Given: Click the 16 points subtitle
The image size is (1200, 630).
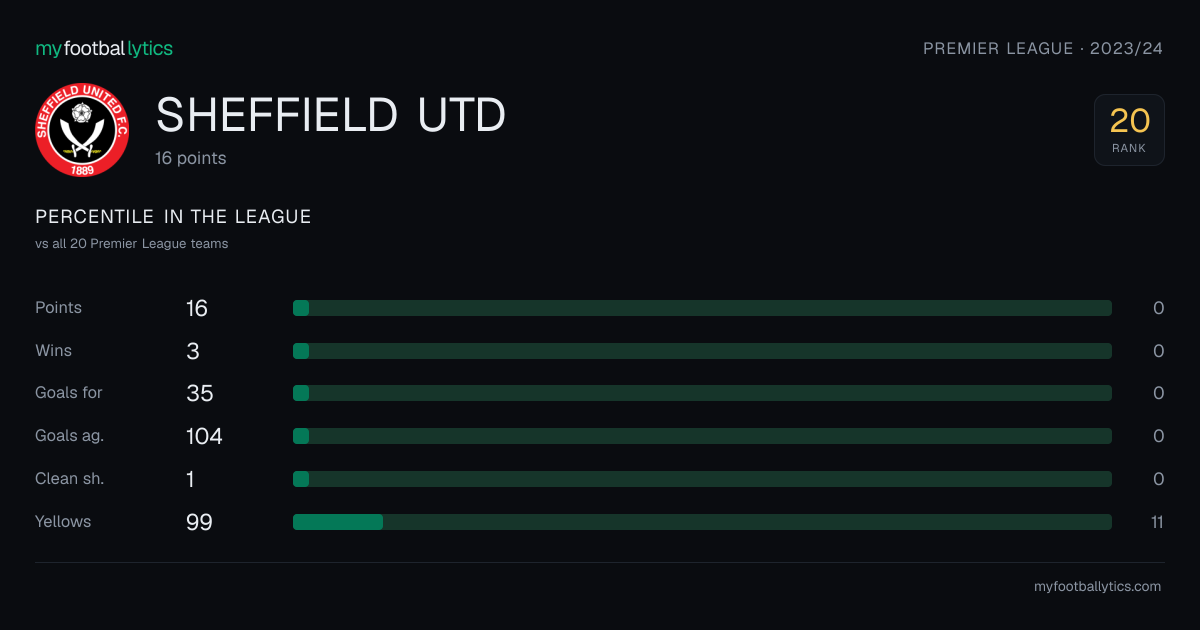Looking at the screenshot, I should pos(191,158).
